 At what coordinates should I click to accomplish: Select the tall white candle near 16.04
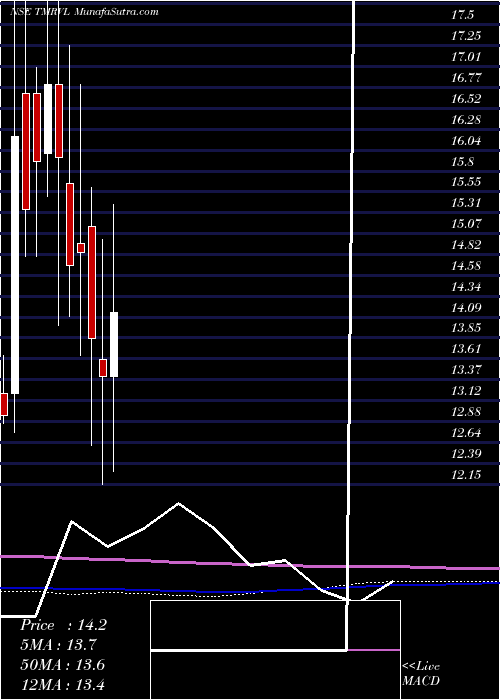tap(15, 265)
